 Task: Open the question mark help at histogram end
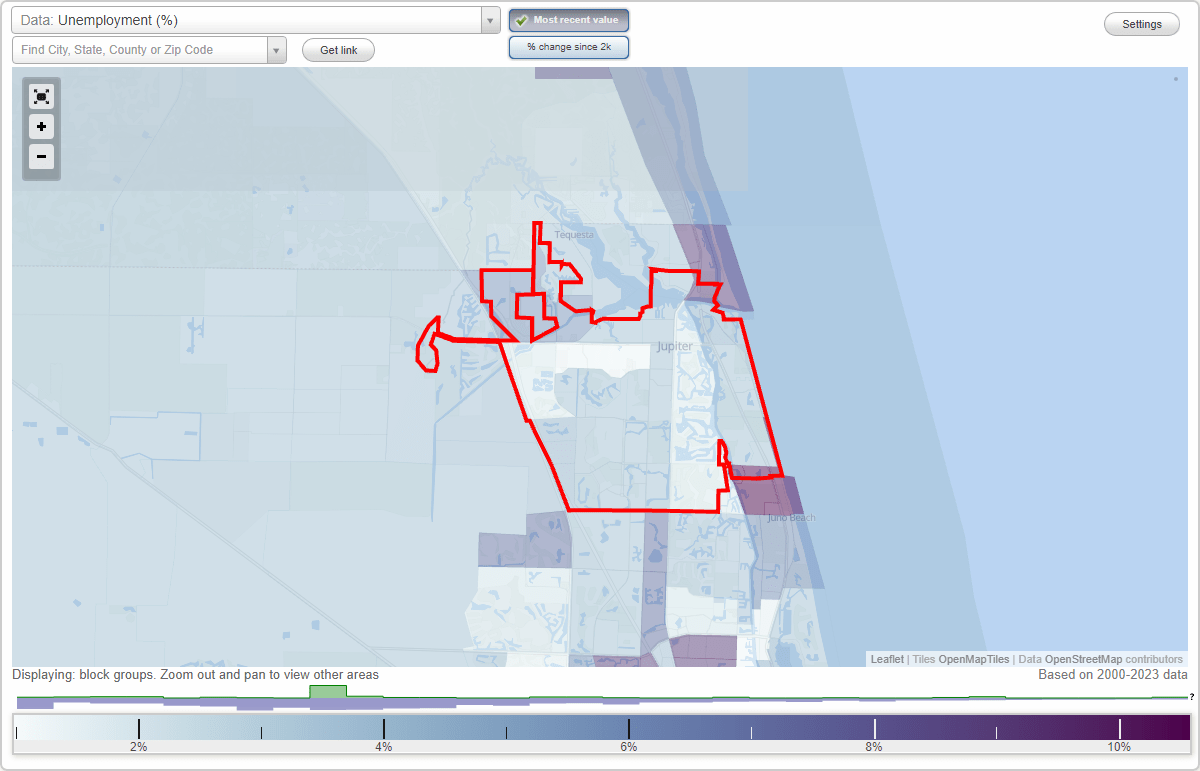(1191, 697)
